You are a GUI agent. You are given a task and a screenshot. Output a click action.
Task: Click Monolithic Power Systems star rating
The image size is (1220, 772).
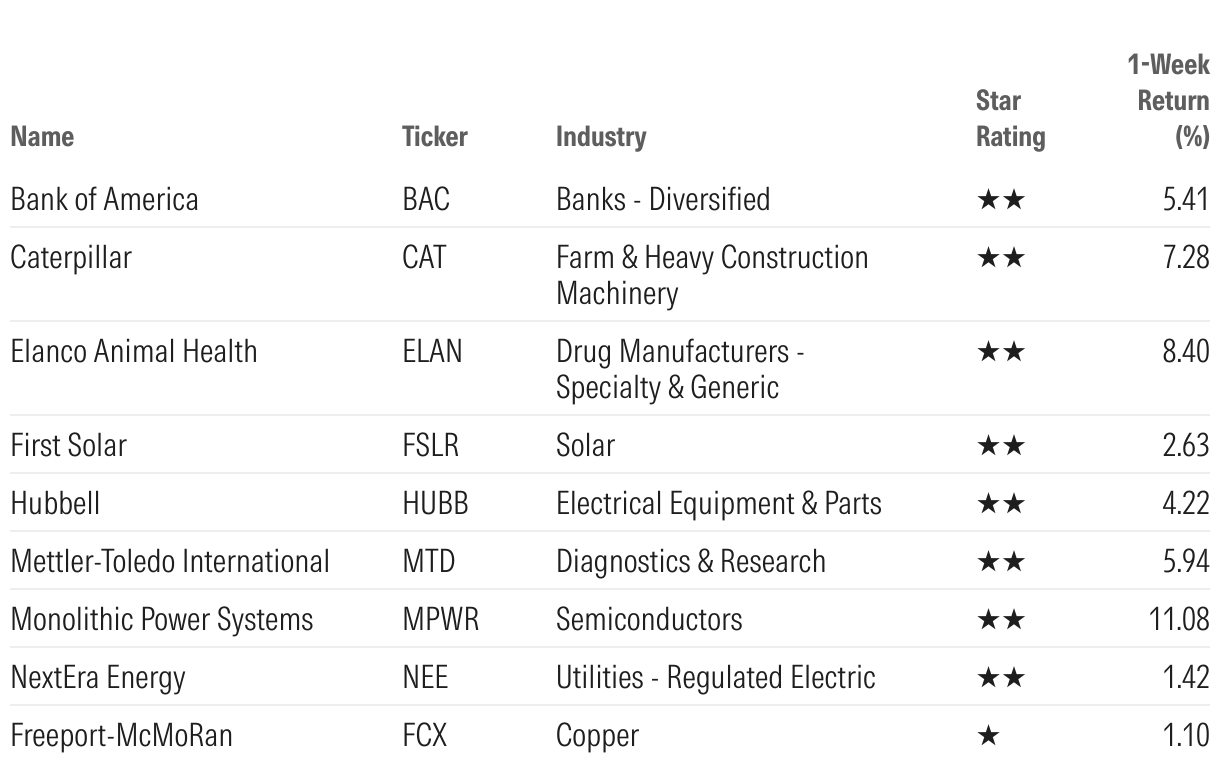point(1000,620)
